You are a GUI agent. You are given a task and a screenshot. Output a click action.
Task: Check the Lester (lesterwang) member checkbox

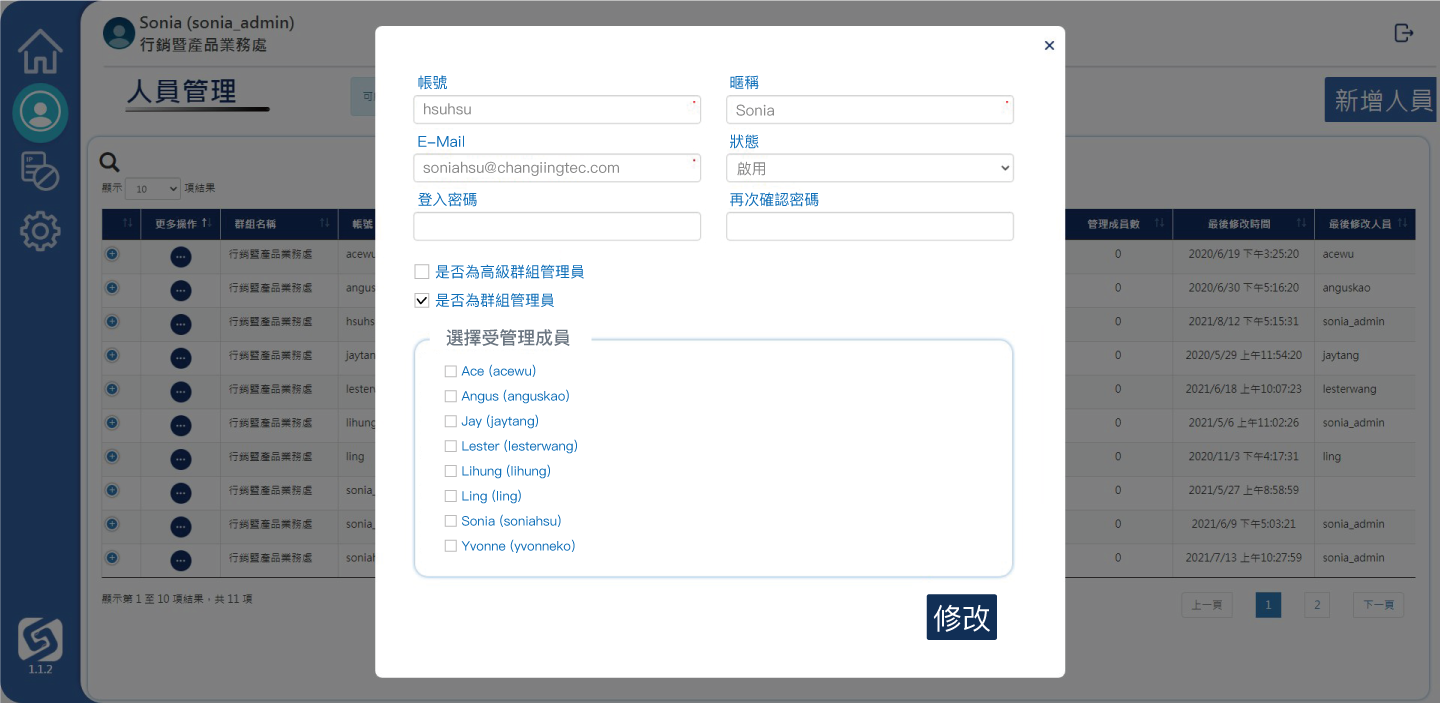click(451, 446)
